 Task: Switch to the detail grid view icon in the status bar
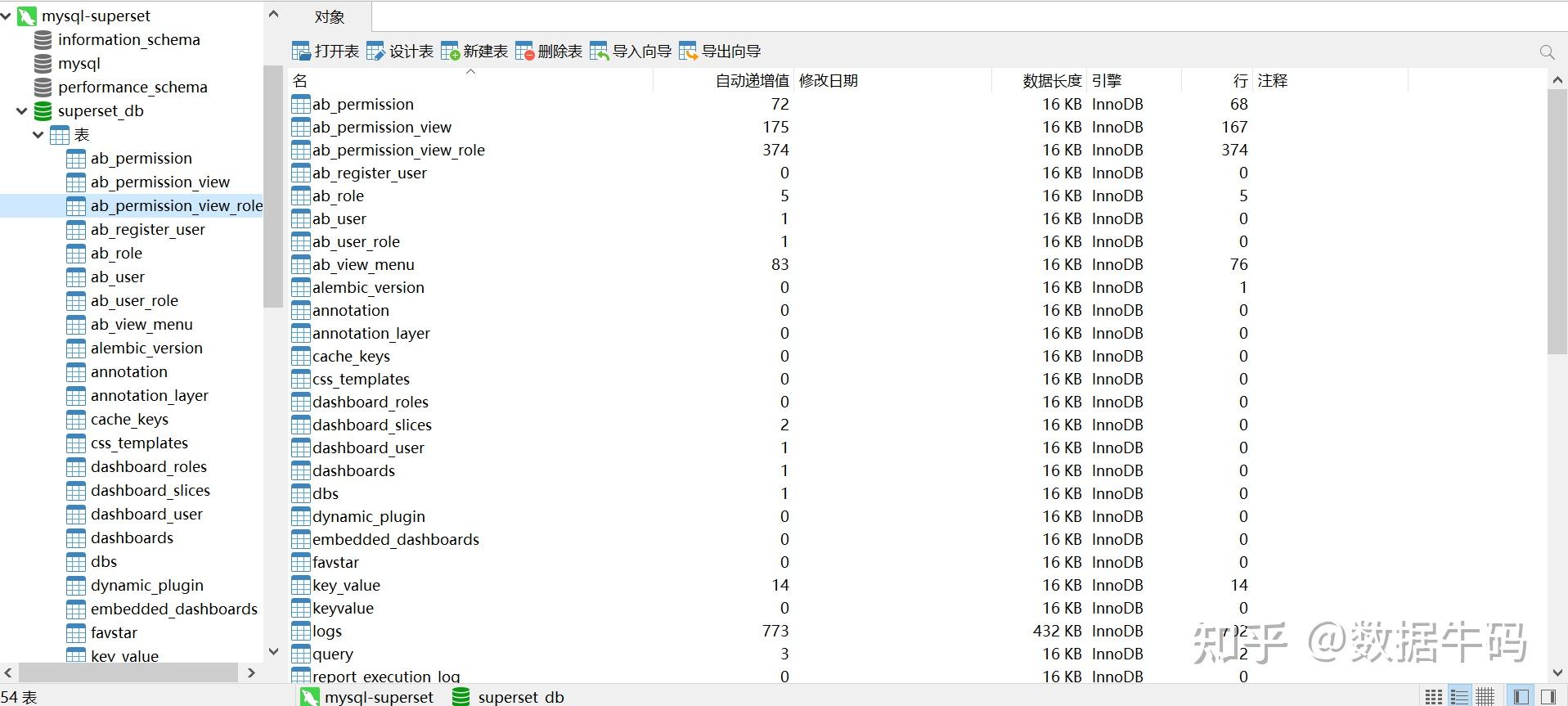[1485, 697]
